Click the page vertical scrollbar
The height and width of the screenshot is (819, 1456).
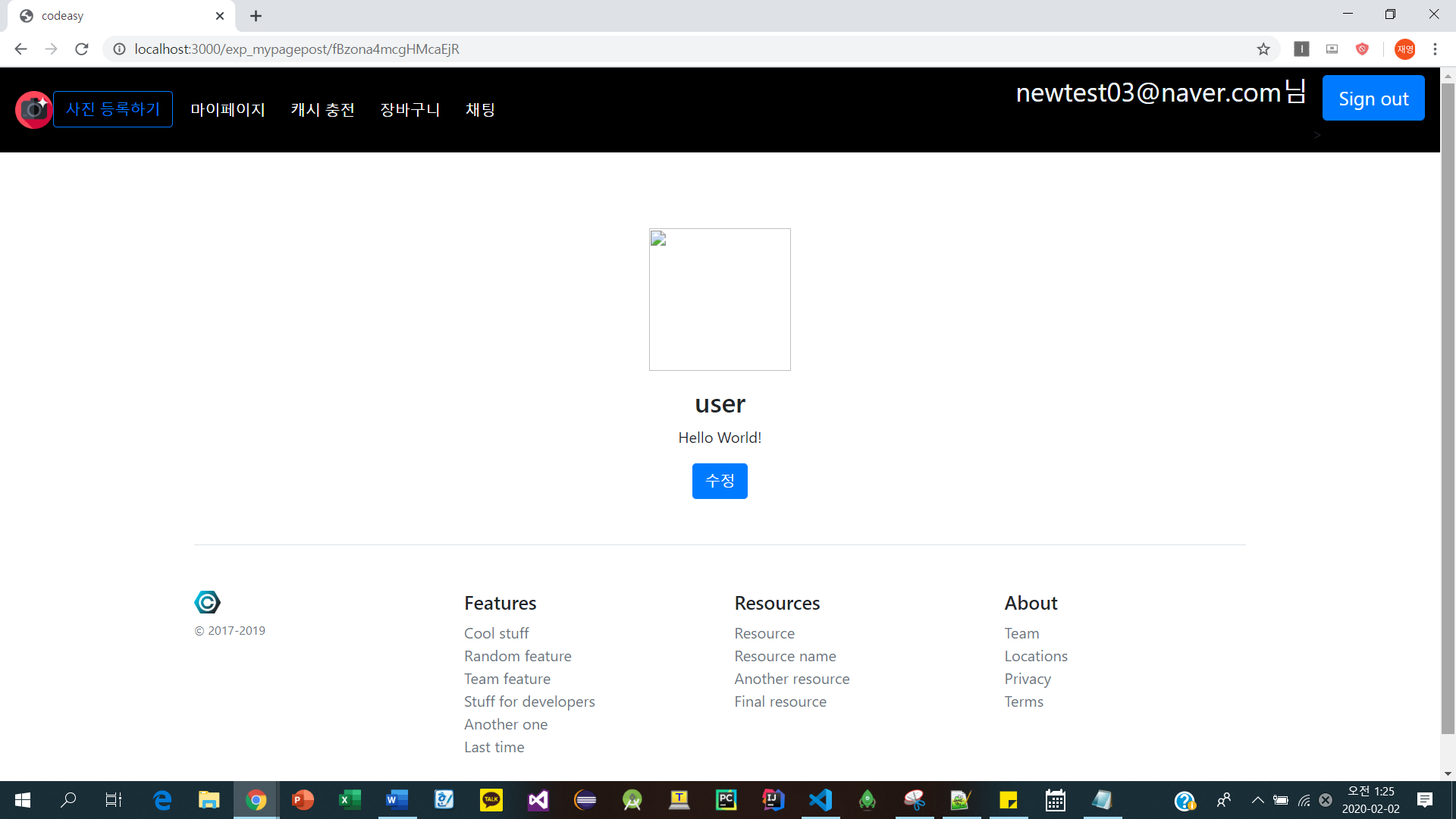tap(1448, 409)
